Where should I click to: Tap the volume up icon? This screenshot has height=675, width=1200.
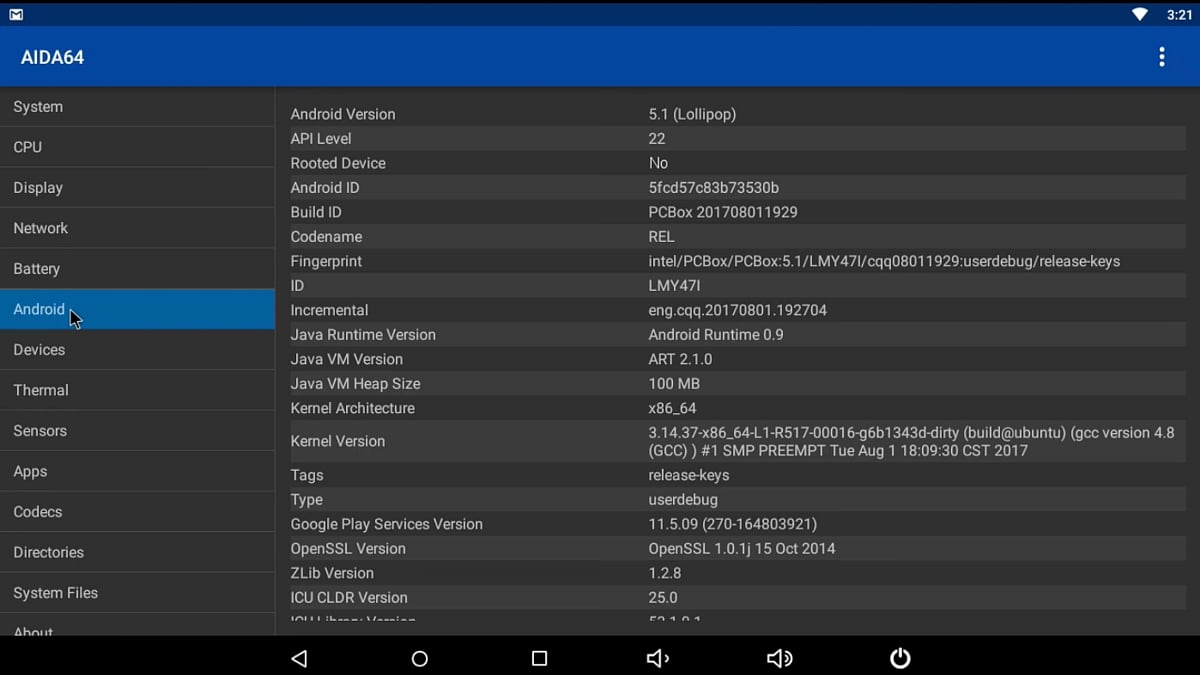coord(779,658)
